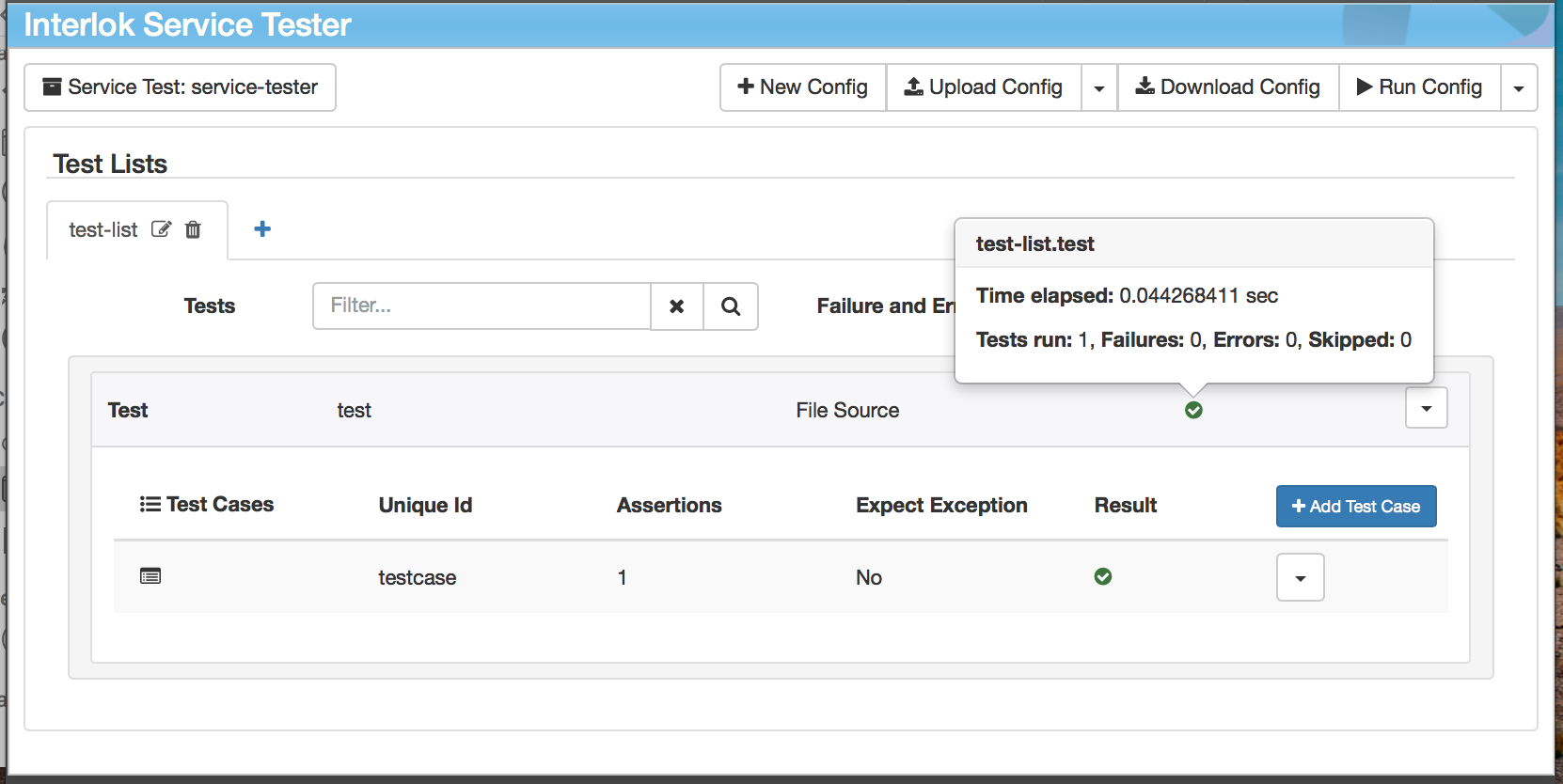This screenshot has width=1563, height=784.
Task: Click the 'Assertions' column header
Action: click(670, 505)
